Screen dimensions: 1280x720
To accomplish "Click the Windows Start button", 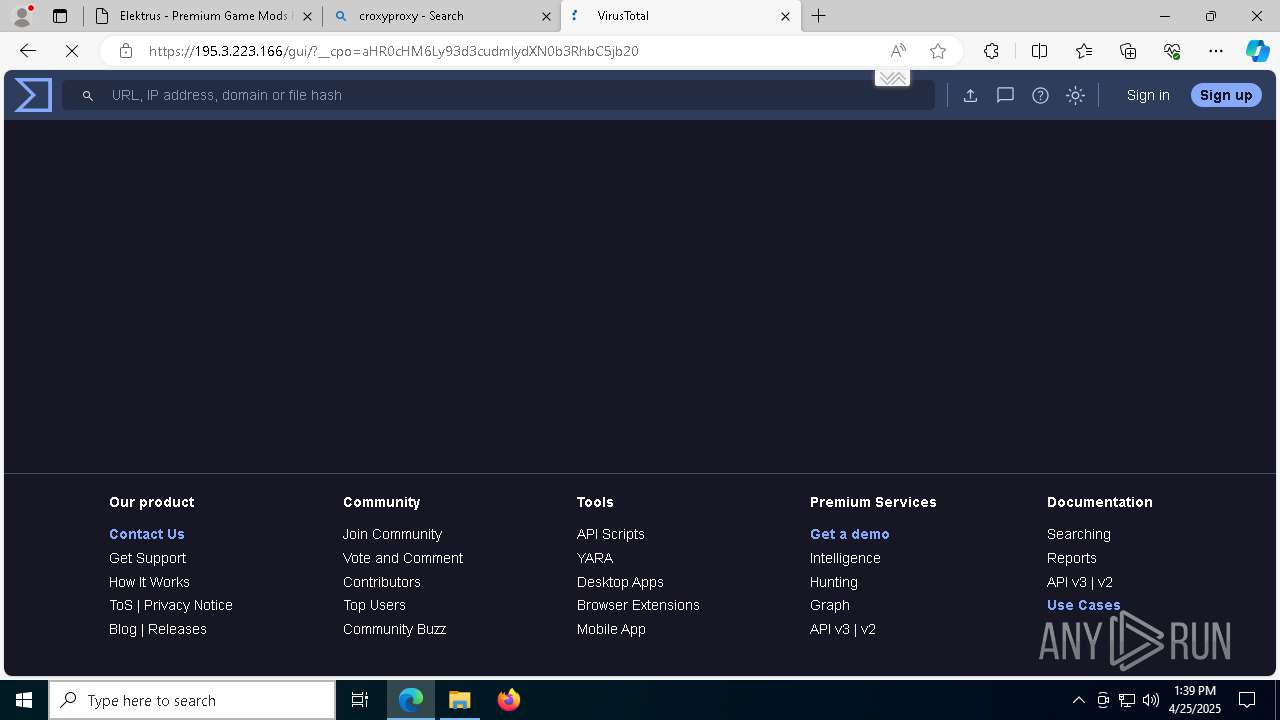I will tap(24, 700).
